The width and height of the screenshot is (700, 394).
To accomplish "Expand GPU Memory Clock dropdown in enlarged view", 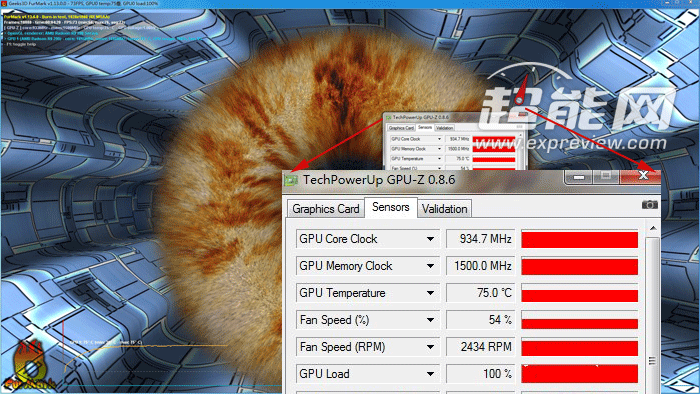I will click(430, 266).
